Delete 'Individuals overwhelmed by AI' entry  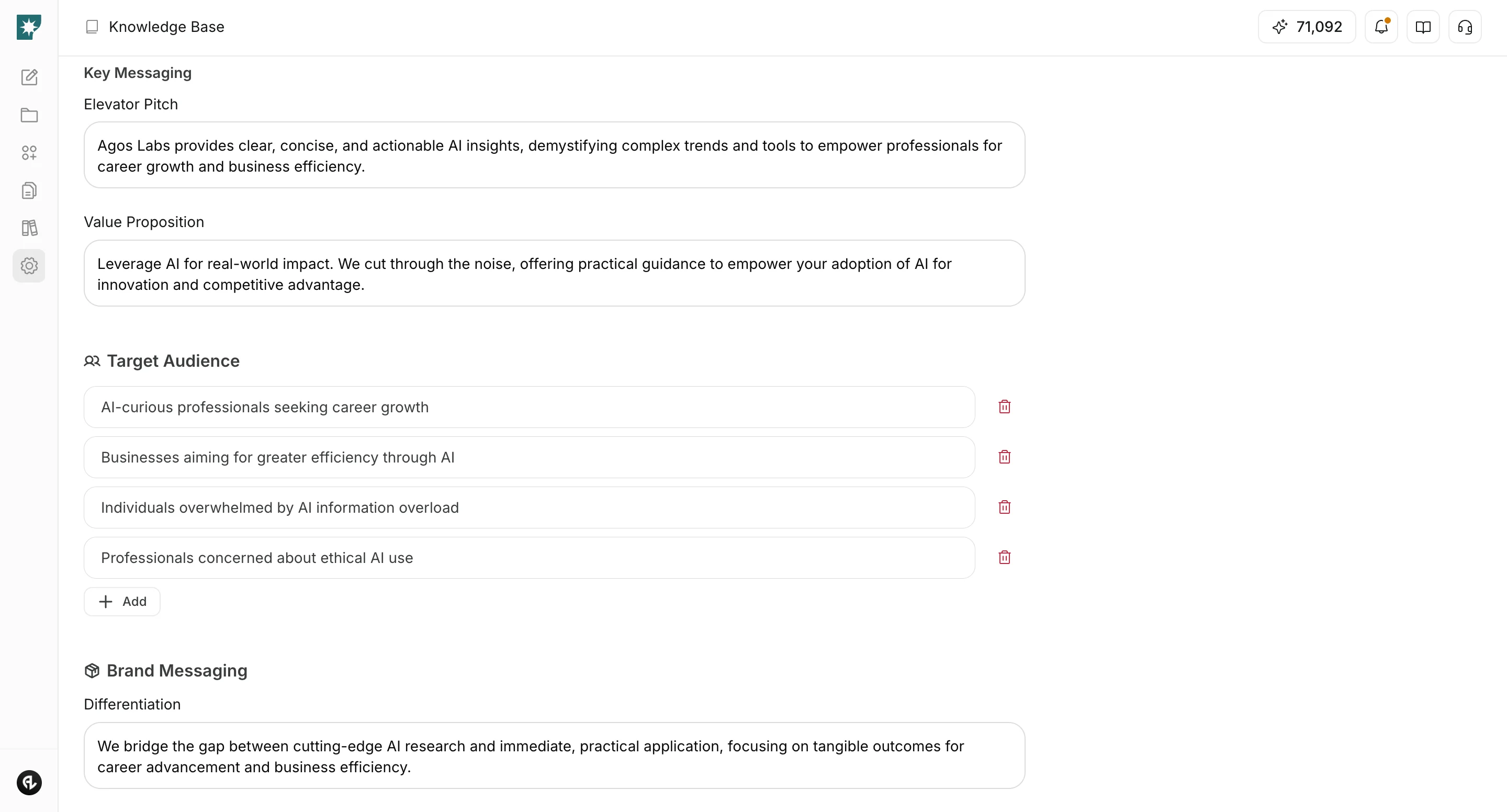1005,507
